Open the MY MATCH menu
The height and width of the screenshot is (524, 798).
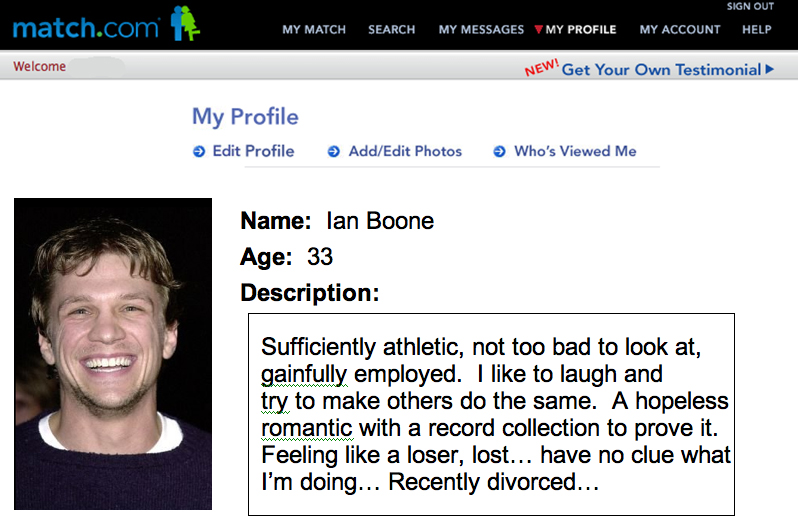tap(314, 30)
